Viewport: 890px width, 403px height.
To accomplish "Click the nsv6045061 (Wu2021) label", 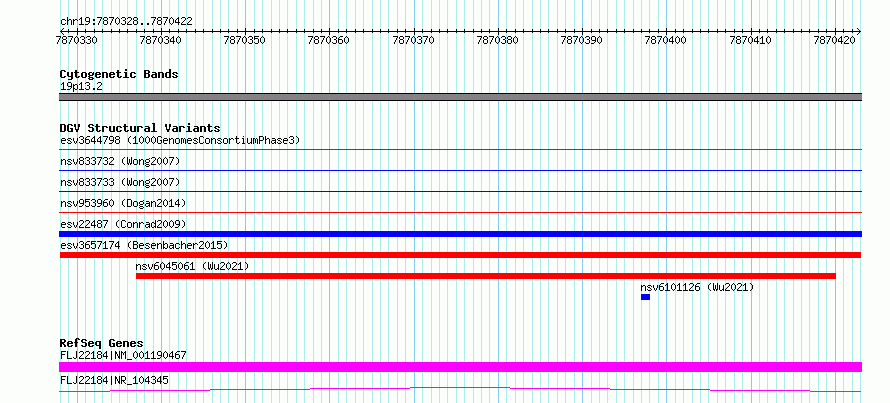I will (192, 266).
